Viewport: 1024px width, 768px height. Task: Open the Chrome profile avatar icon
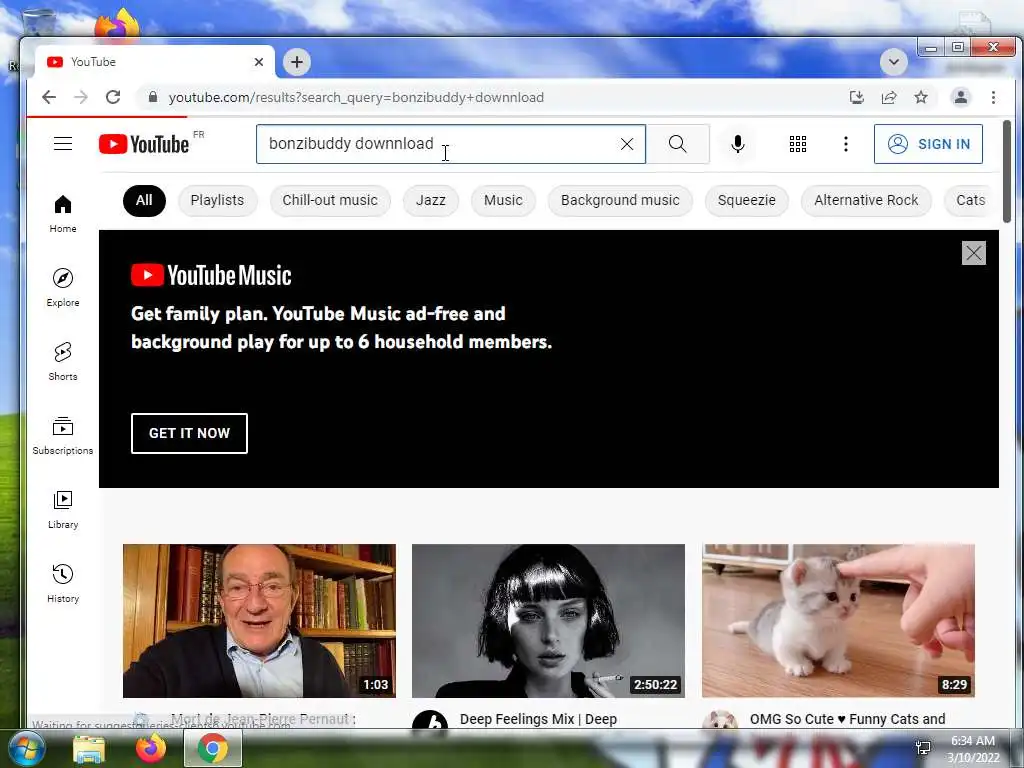[961, 97]
